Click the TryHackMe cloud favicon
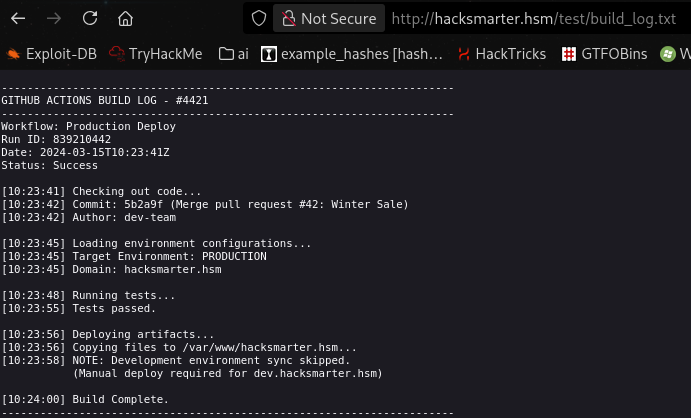 coord(117,54)
